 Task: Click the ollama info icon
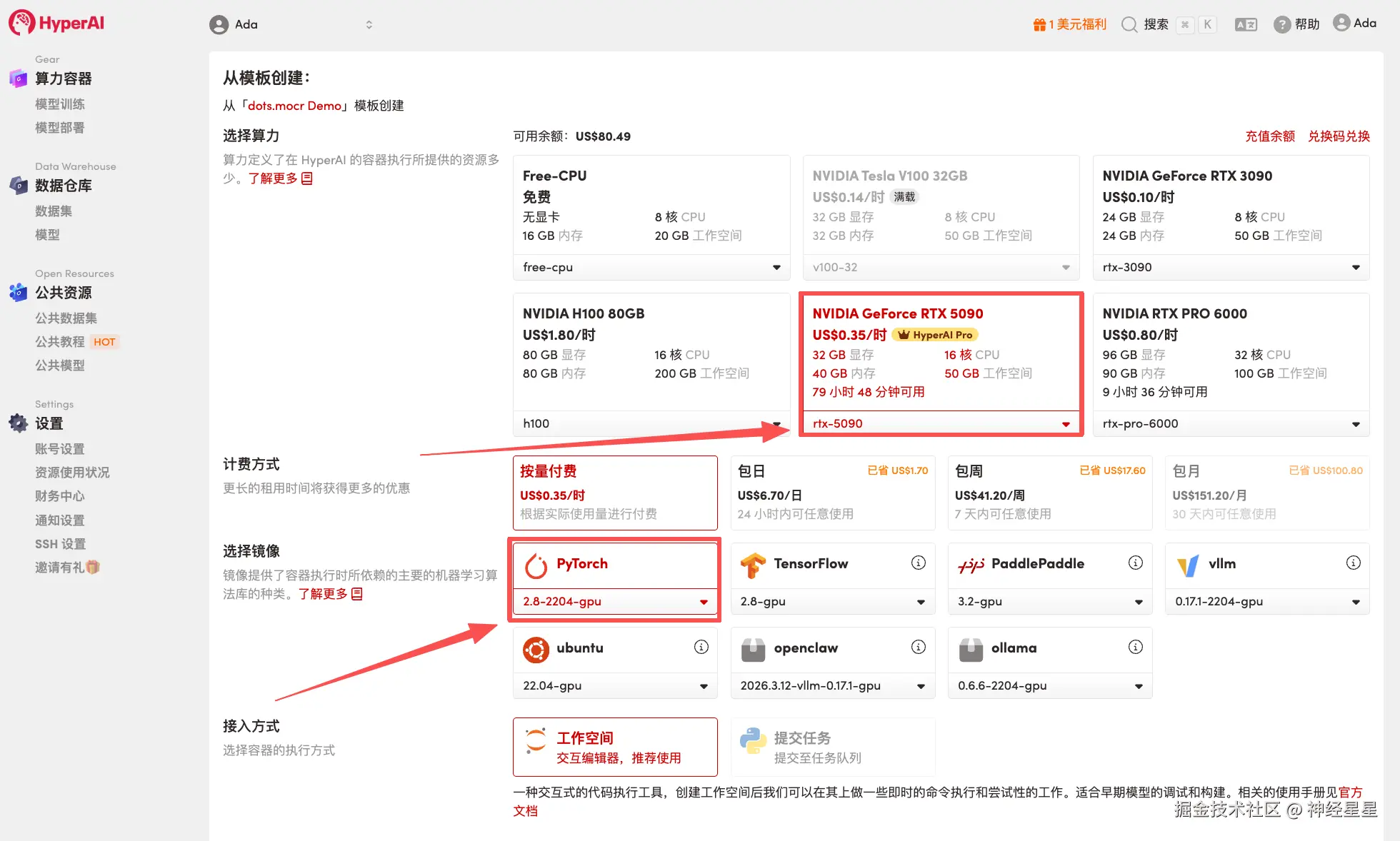(x=1135, y=647)
